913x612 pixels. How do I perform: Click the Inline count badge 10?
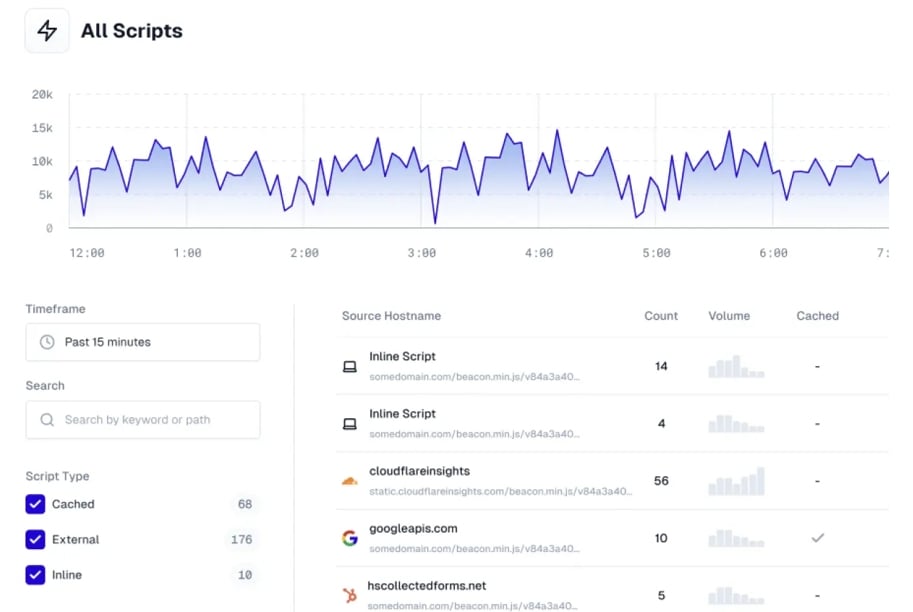(x=245, y=575)
